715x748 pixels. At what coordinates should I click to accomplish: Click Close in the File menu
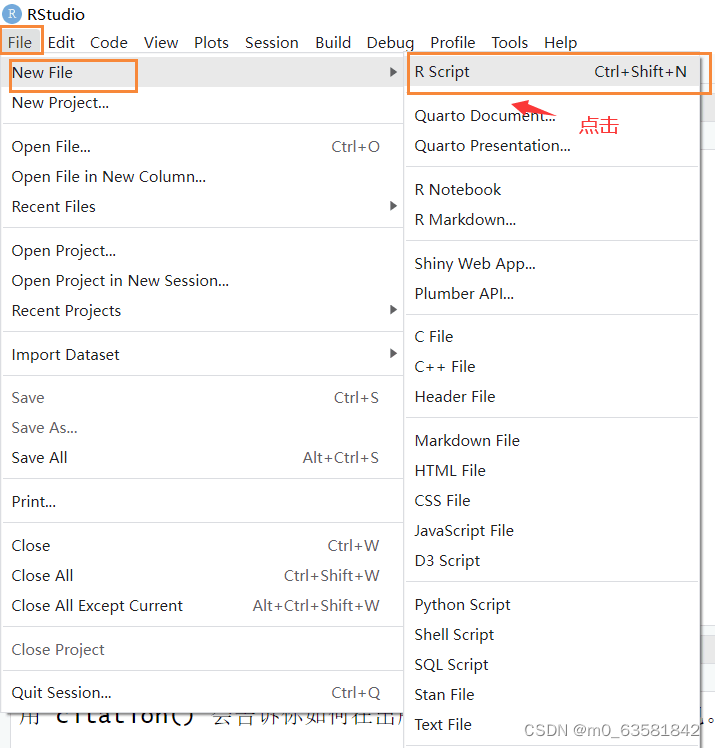pos(203,546)
